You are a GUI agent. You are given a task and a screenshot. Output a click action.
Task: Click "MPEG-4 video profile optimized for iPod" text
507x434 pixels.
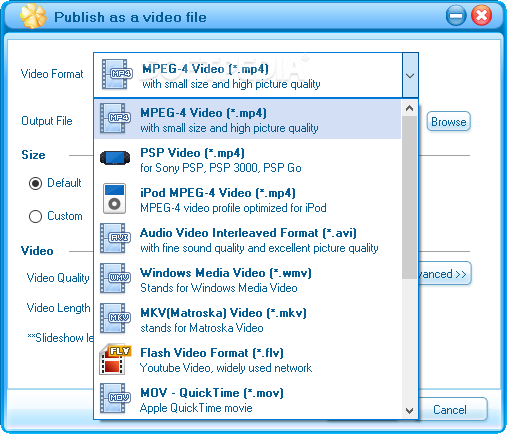(233, 208)
